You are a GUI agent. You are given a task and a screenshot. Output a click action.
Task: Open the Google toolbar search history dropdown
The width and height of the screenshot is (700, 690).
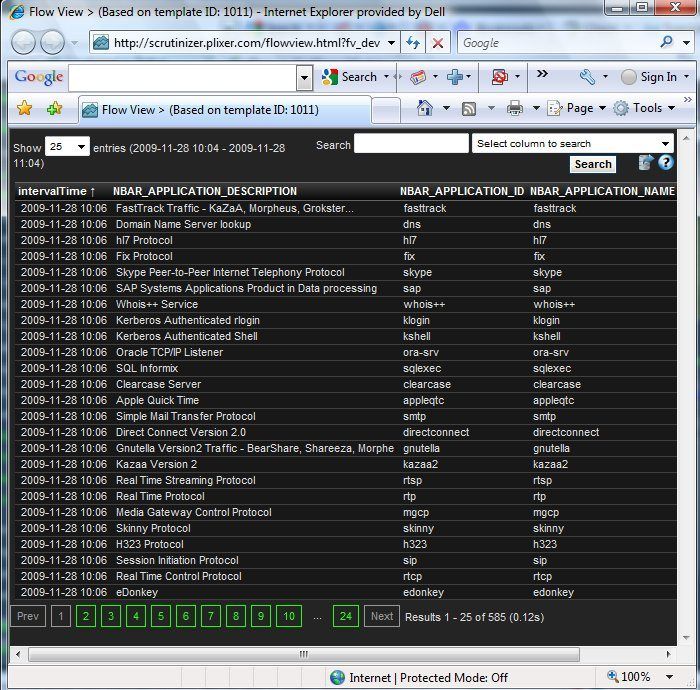304,77
